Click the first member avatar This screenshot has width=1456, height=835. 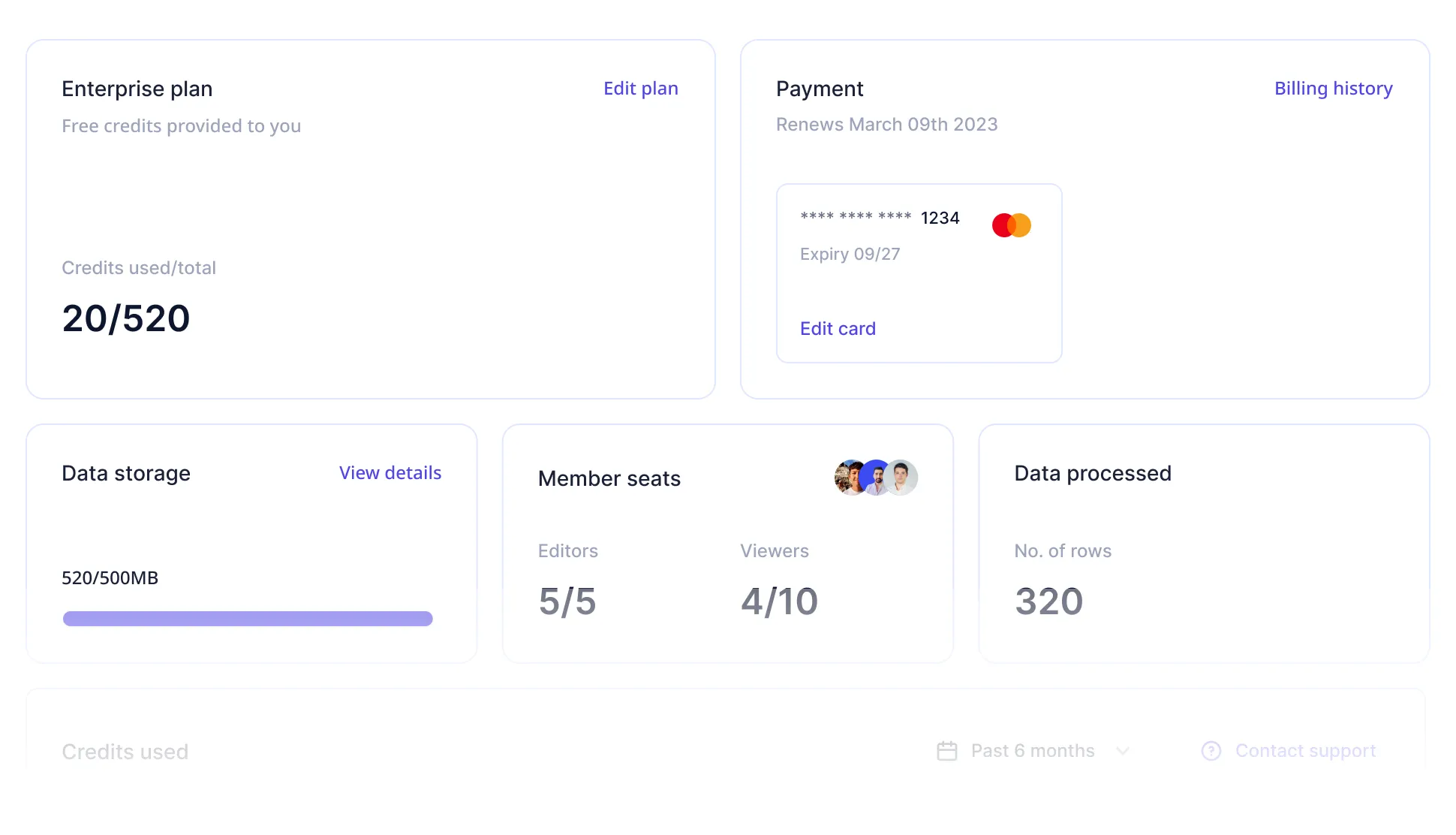850,478
